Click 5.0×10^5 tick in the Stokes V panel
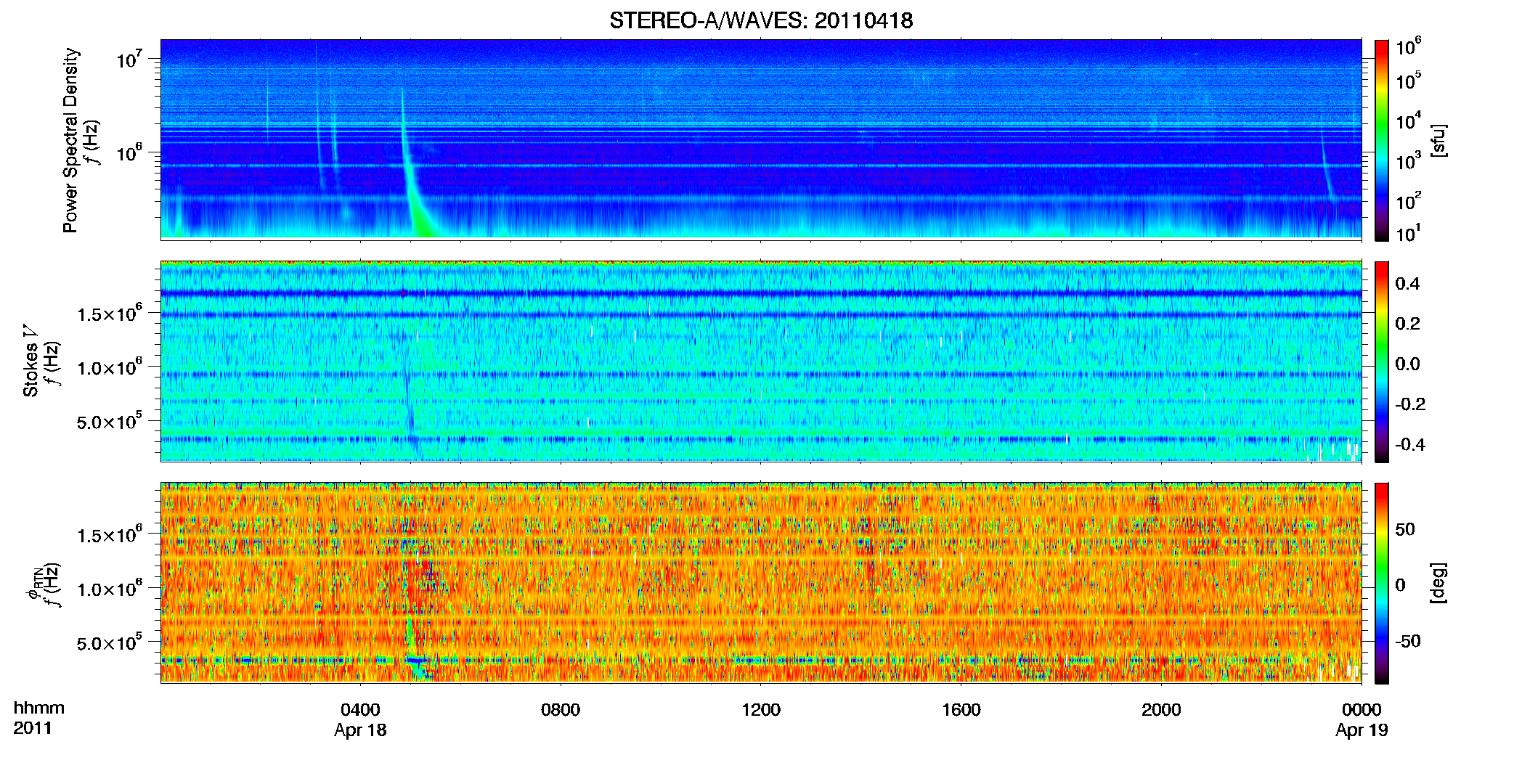The image size is (1522, 784). click(111, 420)
